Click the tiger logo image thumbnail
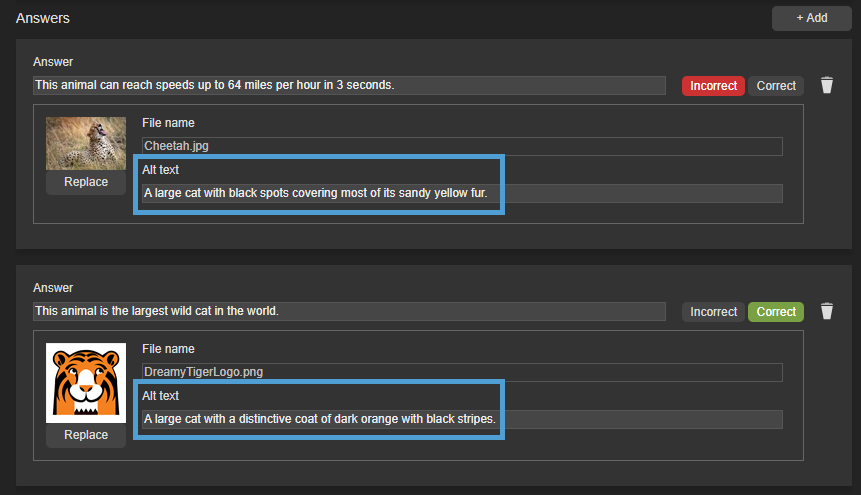The height and width of the screenshot is (495, 861). point(86,382)
